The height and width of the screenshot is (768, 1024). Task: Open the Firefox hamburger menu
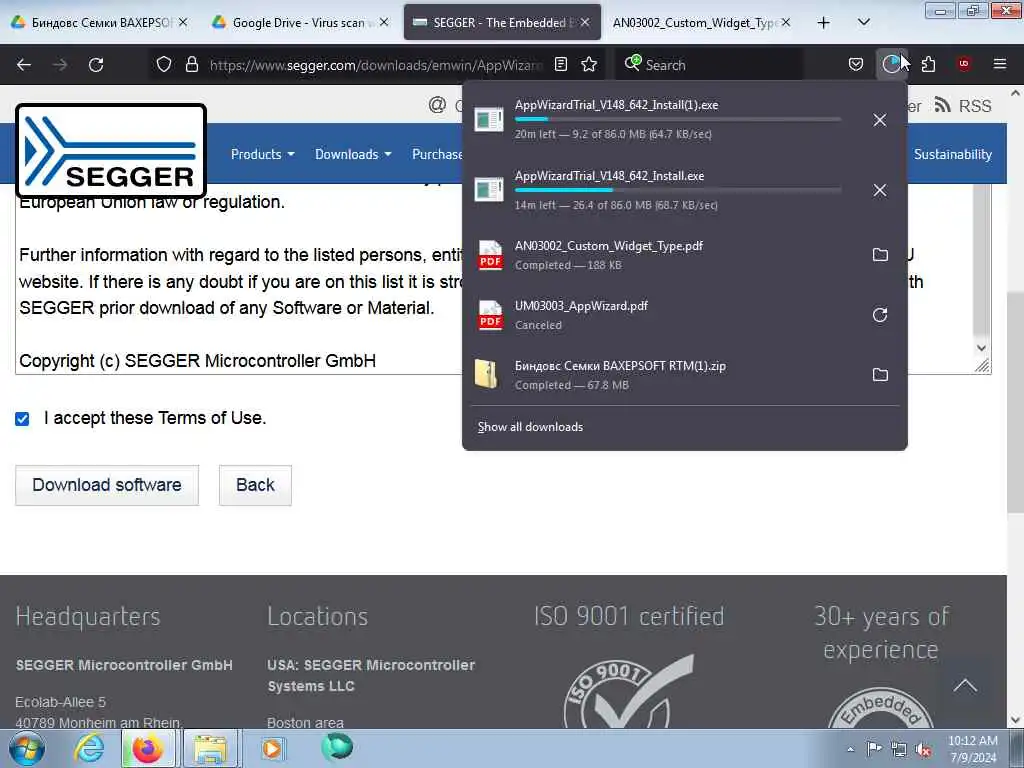[x=1000, y=64]
